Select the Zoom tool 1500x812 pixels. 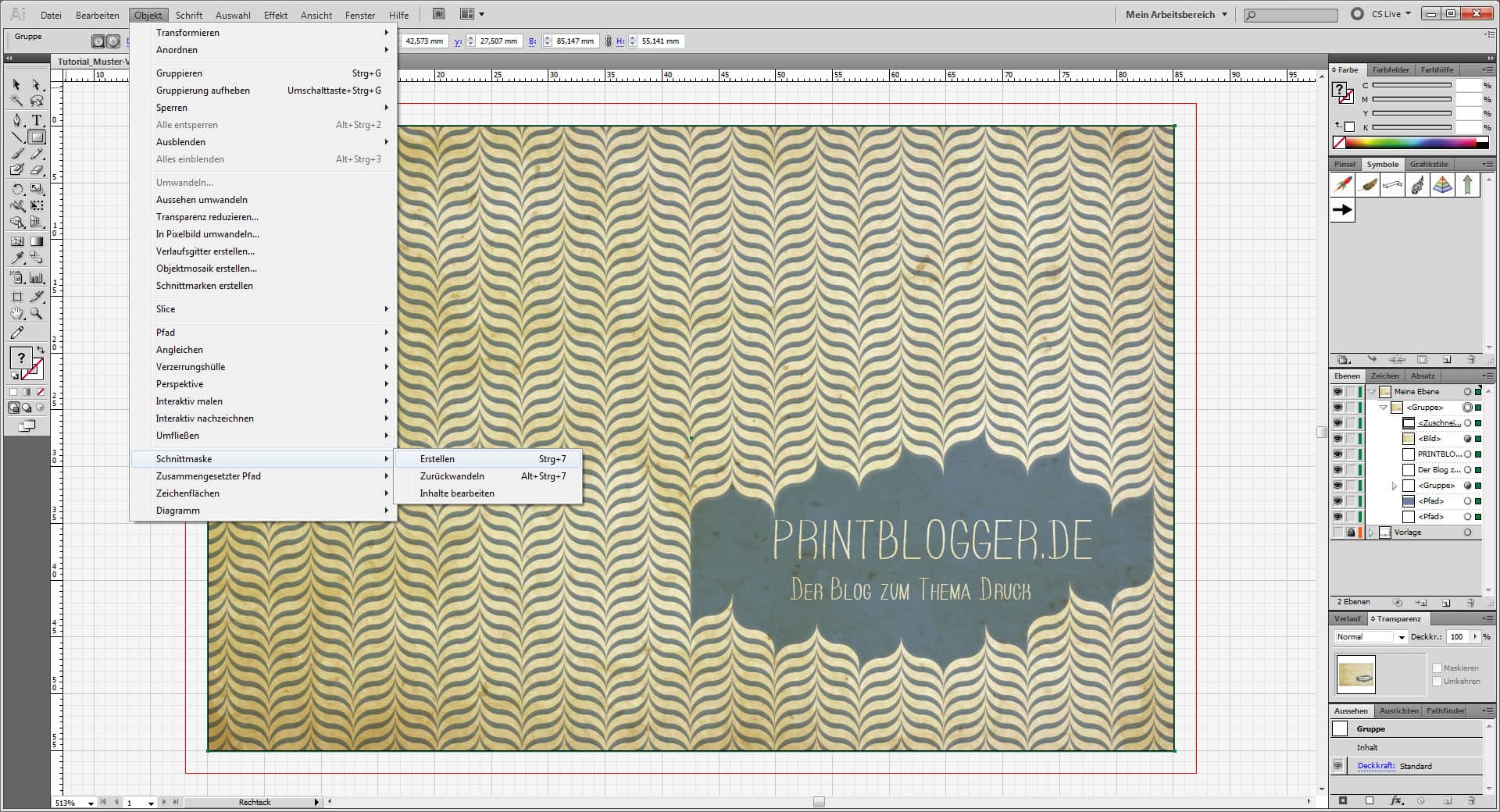pyautogui.click(x=36, y=312)
